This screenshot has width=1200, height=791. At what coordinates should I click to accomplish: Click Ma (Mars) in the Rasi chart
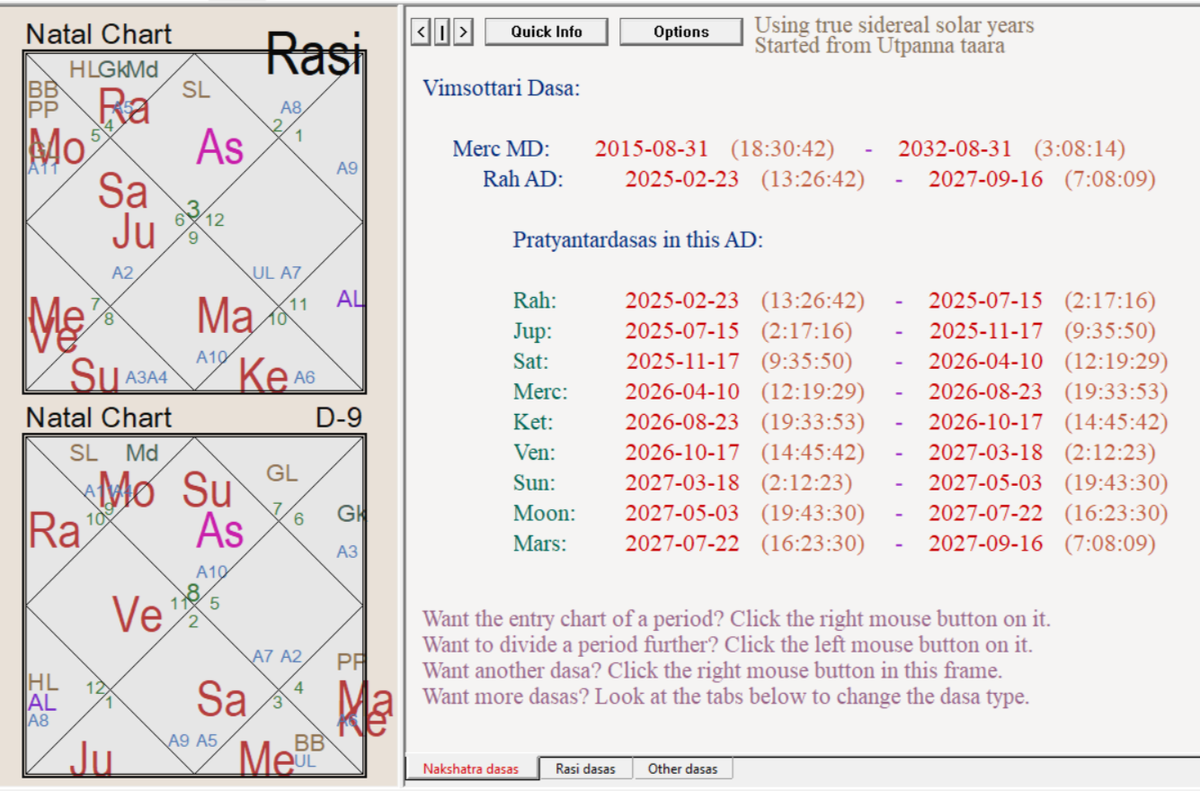224,316
